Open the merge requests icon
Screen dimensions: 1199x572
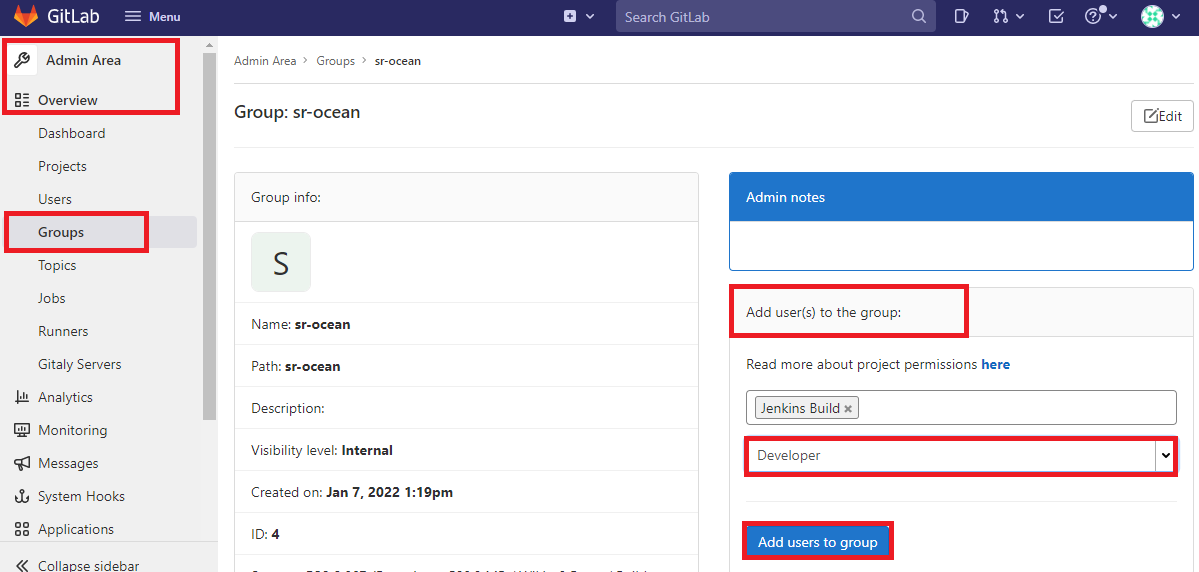click(x=1000, y=16)
